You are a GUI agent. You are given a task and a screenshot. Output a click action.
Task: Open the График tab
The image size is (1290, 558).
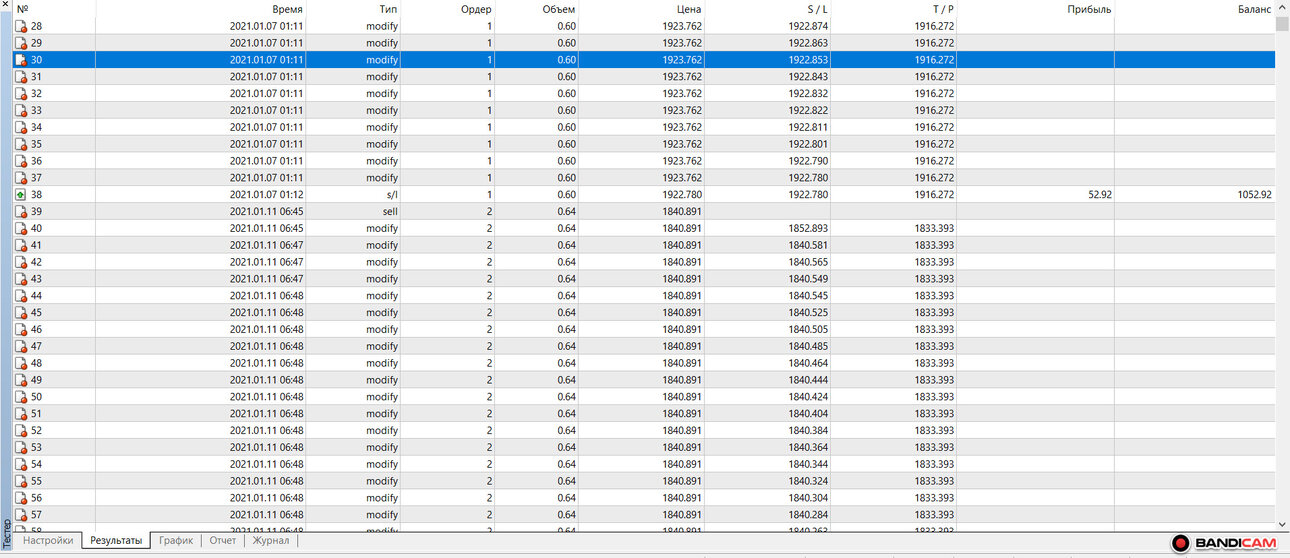point(176,541)
